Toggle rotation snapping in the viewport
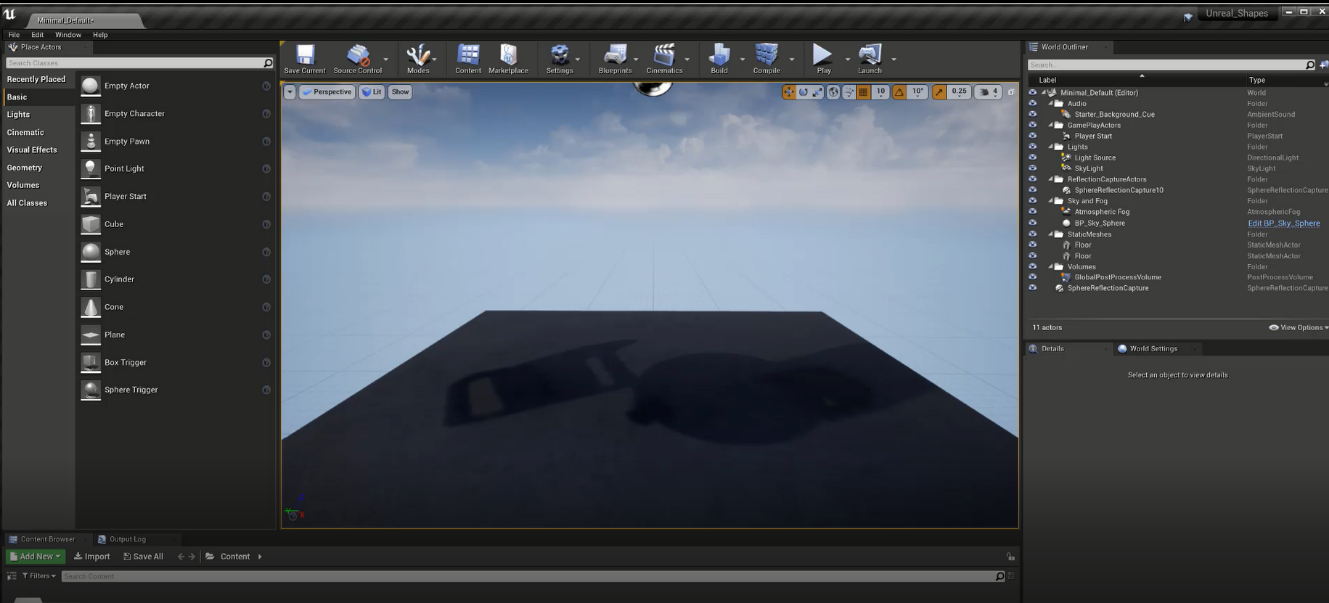The image size is (1329, 603). pos(898,92)
